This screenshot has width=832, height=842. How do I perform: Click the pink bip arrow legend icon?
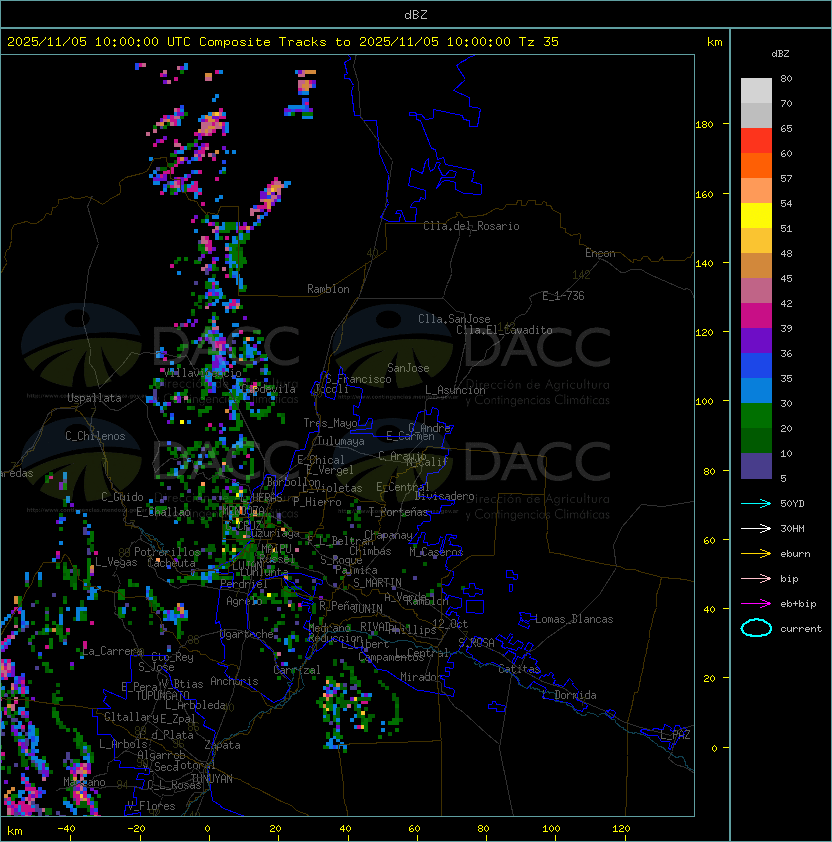coord(756,578)
